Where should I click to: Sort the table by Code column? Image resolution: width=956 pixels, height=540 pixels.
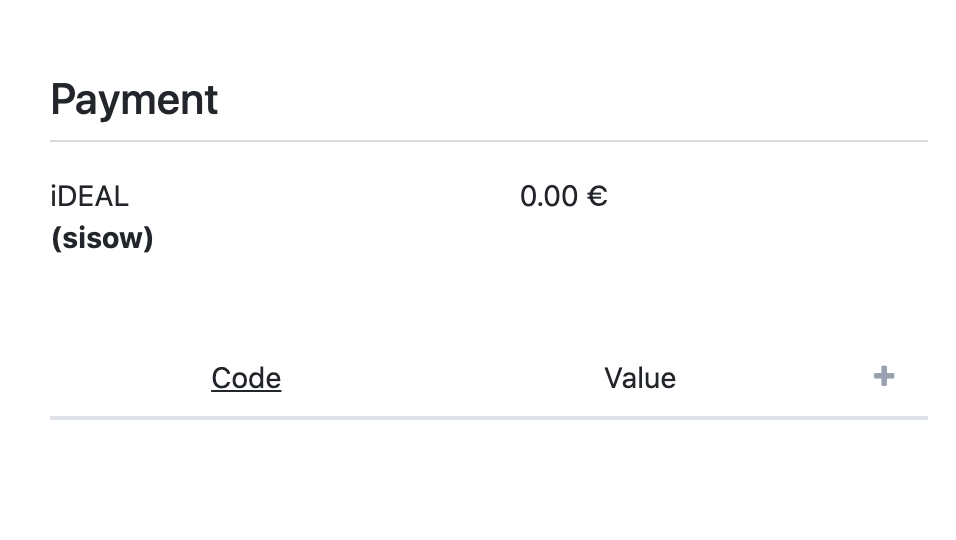(x=246, y=378)
